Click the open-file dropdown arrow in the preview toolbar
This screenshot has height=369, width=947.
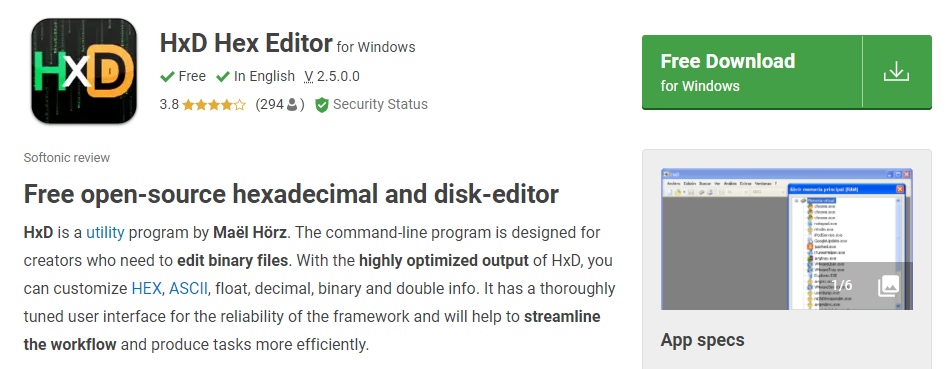click(x=684, y=192)
